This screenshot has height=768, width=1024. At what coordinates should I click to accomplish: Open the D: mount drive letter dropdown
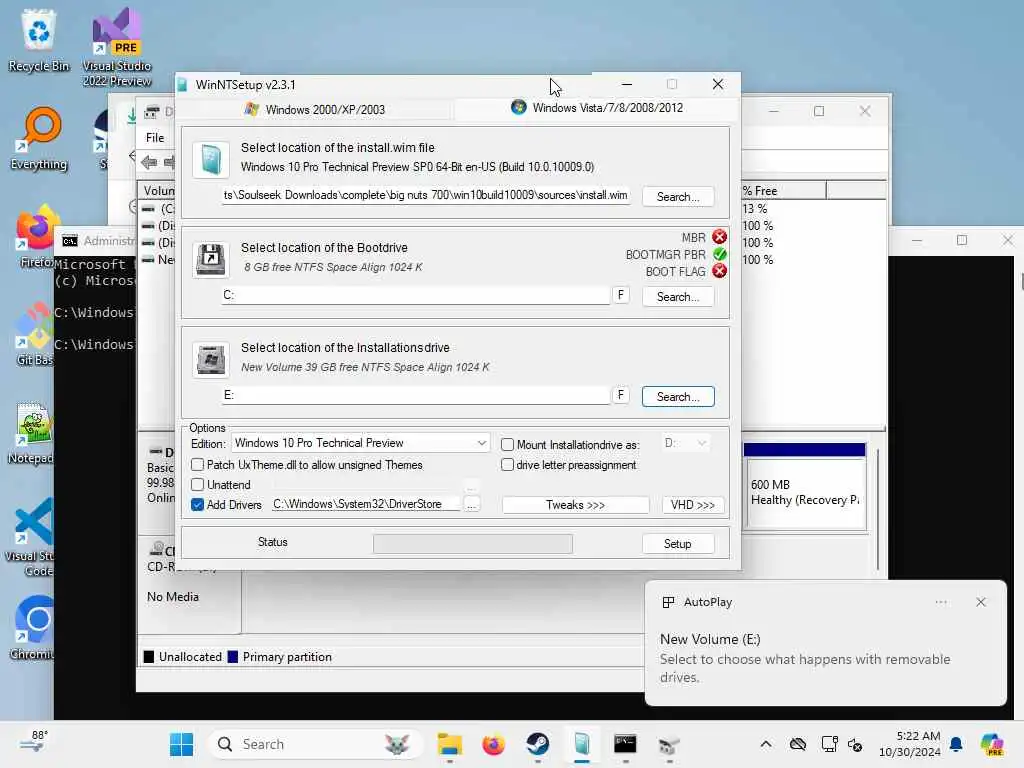click(x=686, y=443)
